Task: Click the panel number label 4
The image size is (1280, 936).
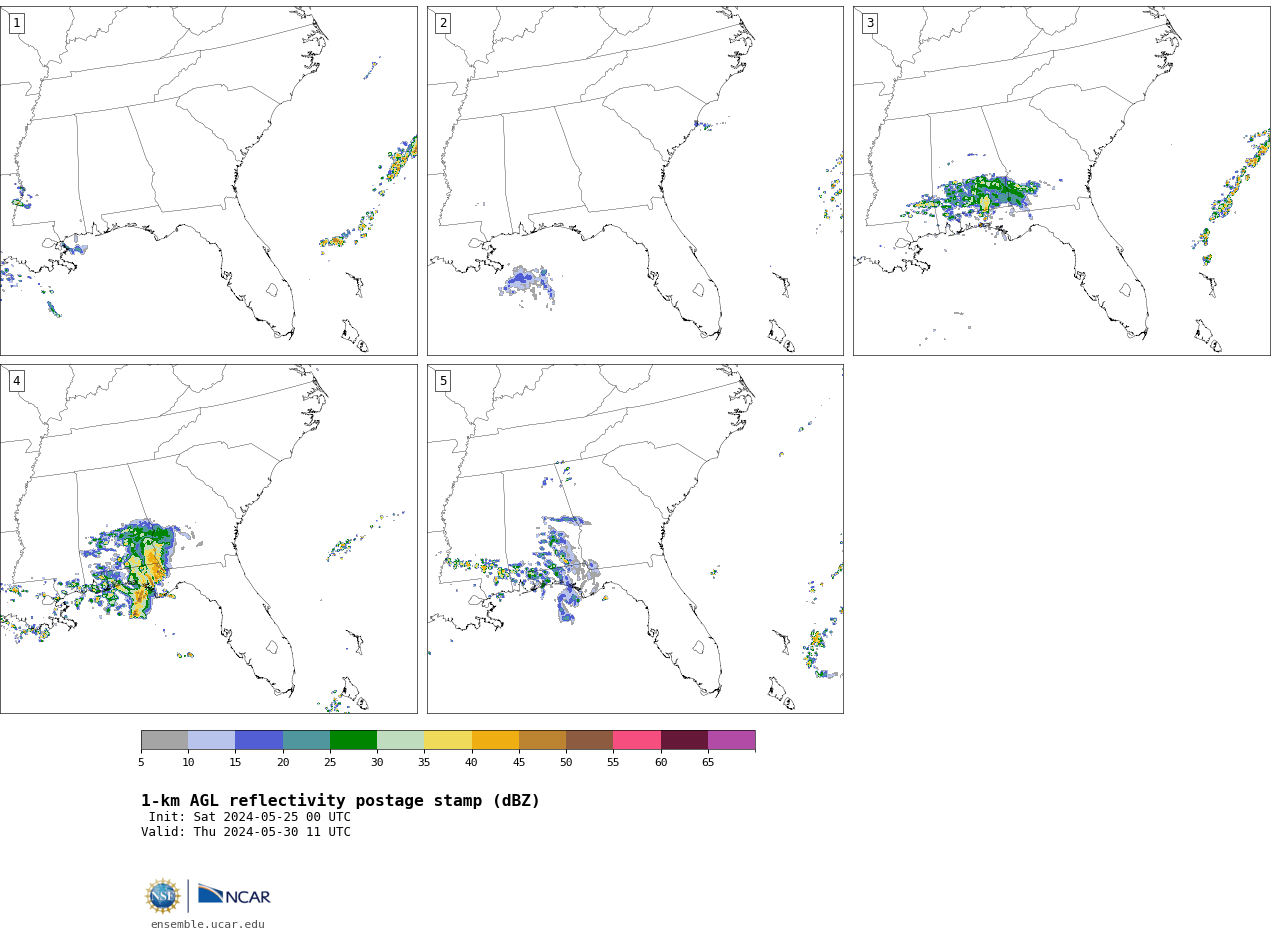Action: pos(16,381)
